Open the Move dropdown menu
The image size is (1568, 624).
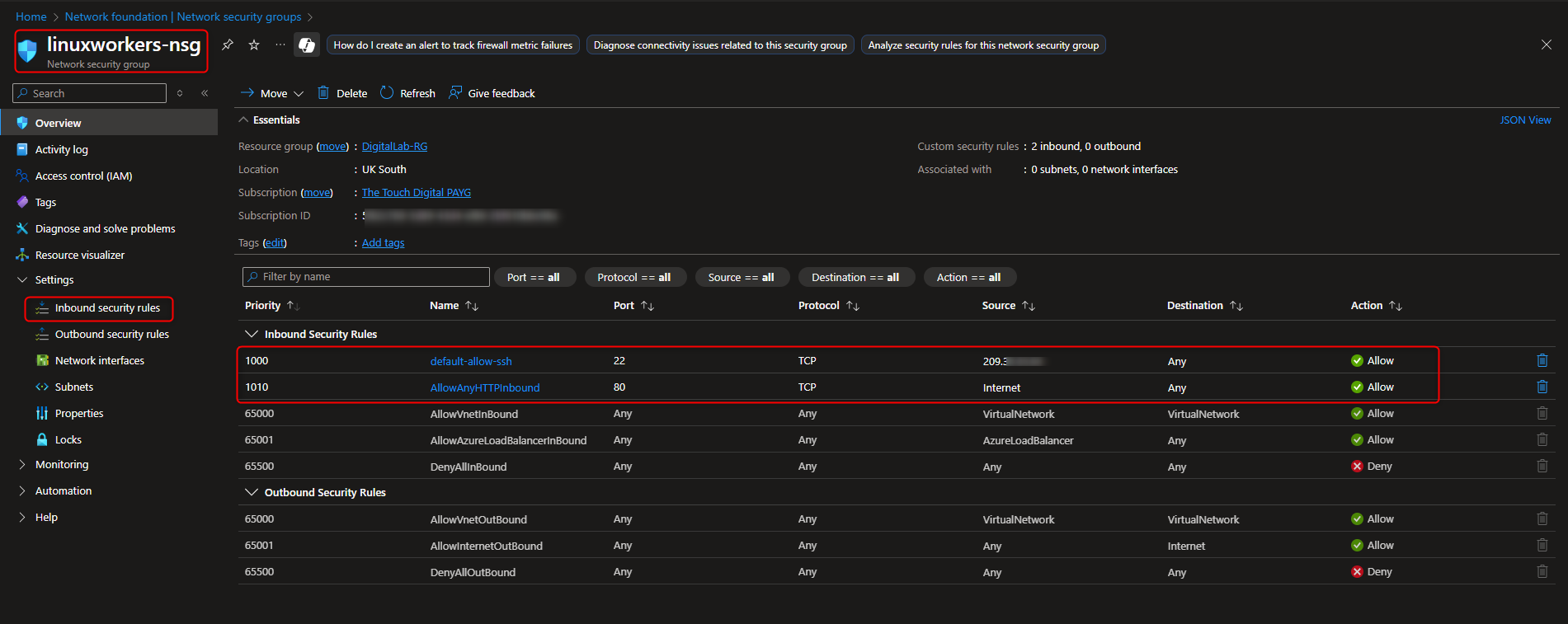click(272, 93)
